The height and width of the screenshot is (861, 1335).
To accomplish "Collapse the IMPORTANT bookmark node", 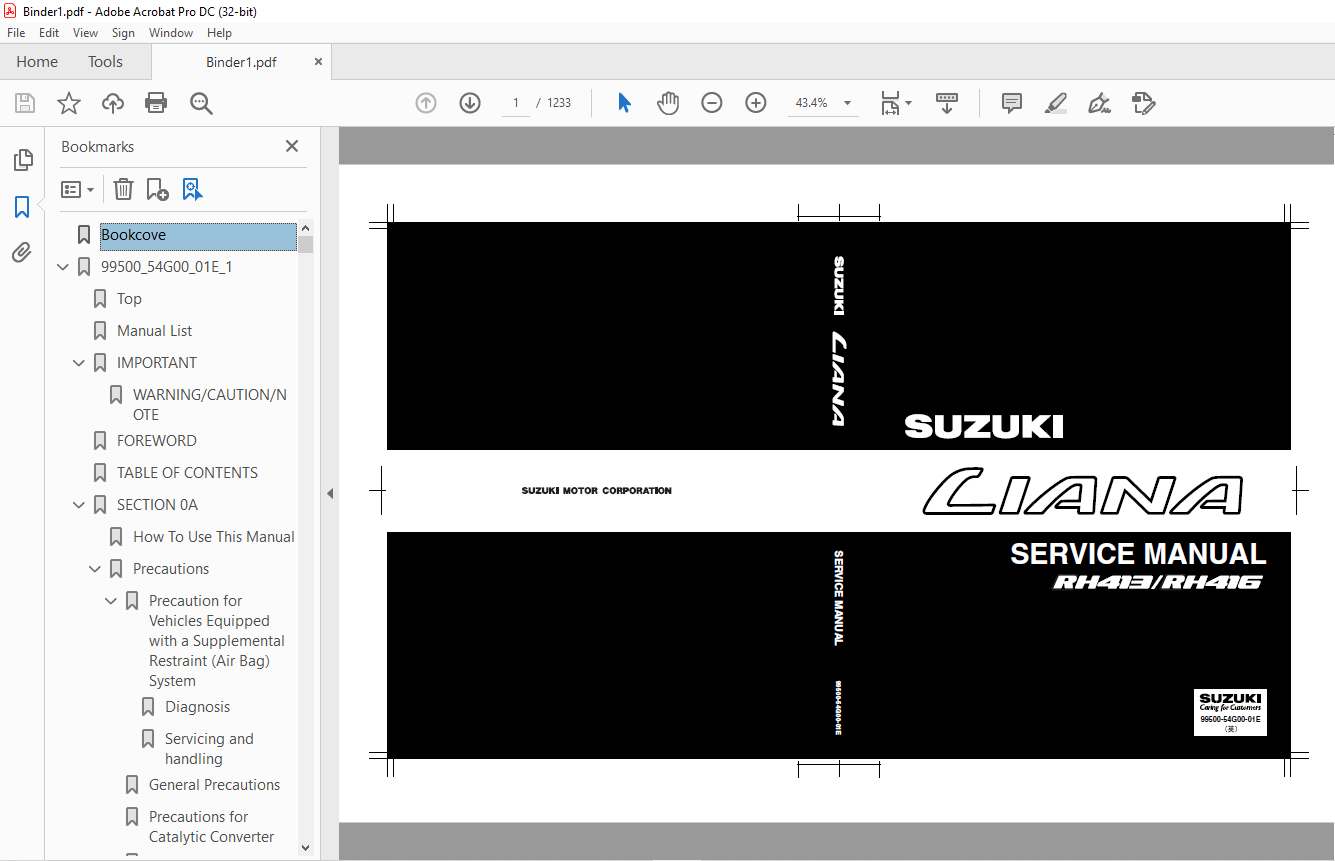I will click(x=79, y=363).
